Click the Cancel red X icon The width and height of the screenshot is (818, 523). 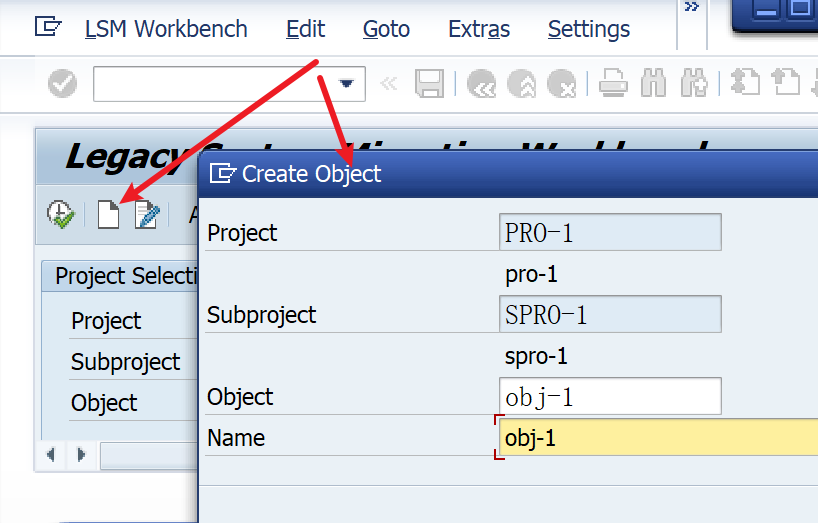tap(561, 83)
